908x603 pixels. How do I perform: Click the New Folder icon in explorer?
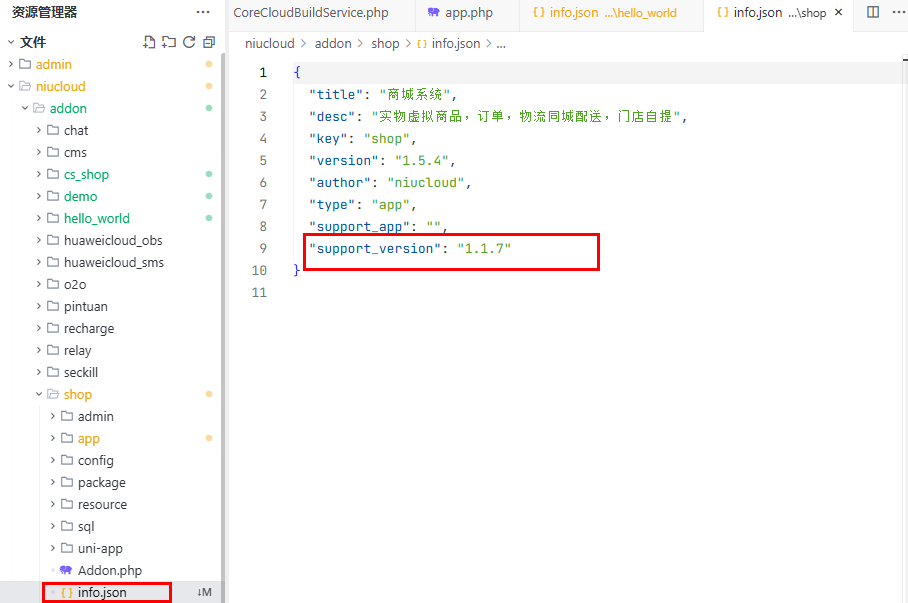tap(169, 42)
